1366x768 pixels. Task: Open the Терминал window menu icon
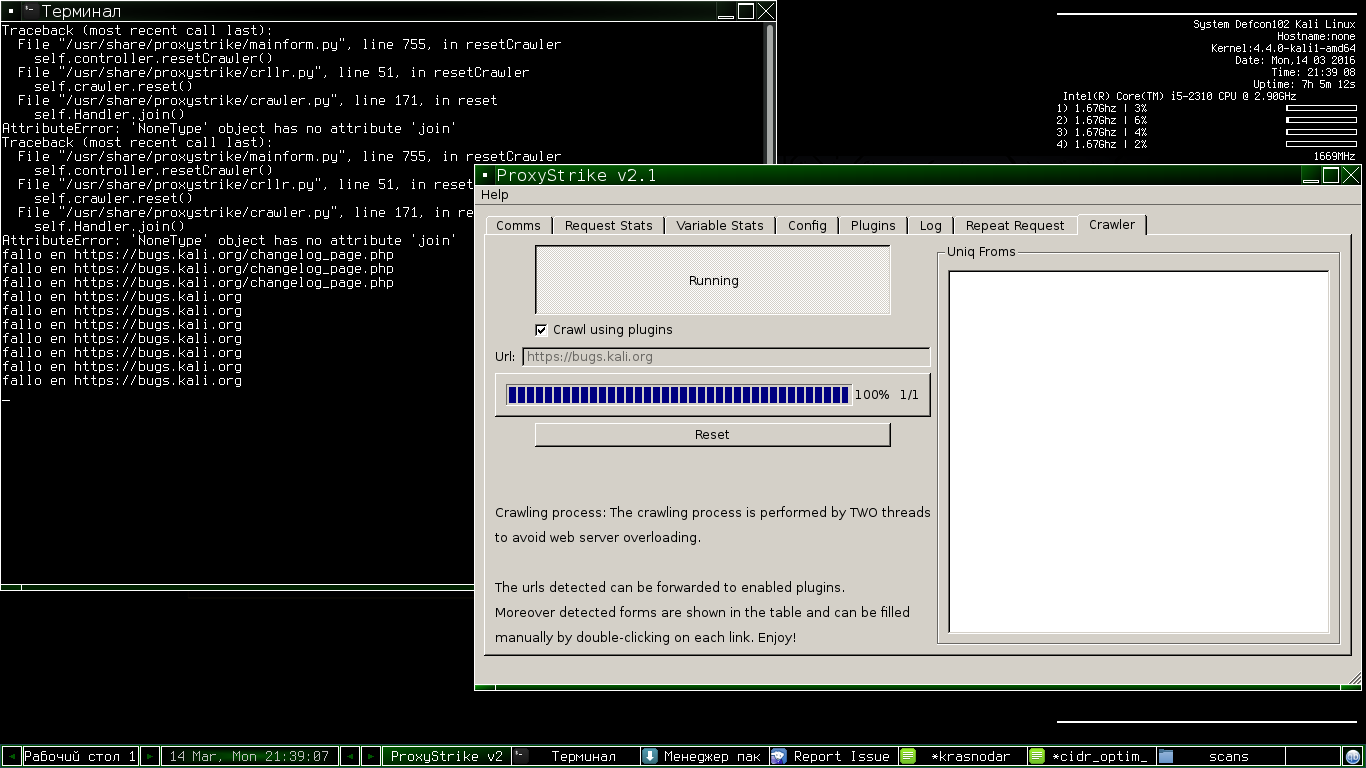click(x=10, y=11)
